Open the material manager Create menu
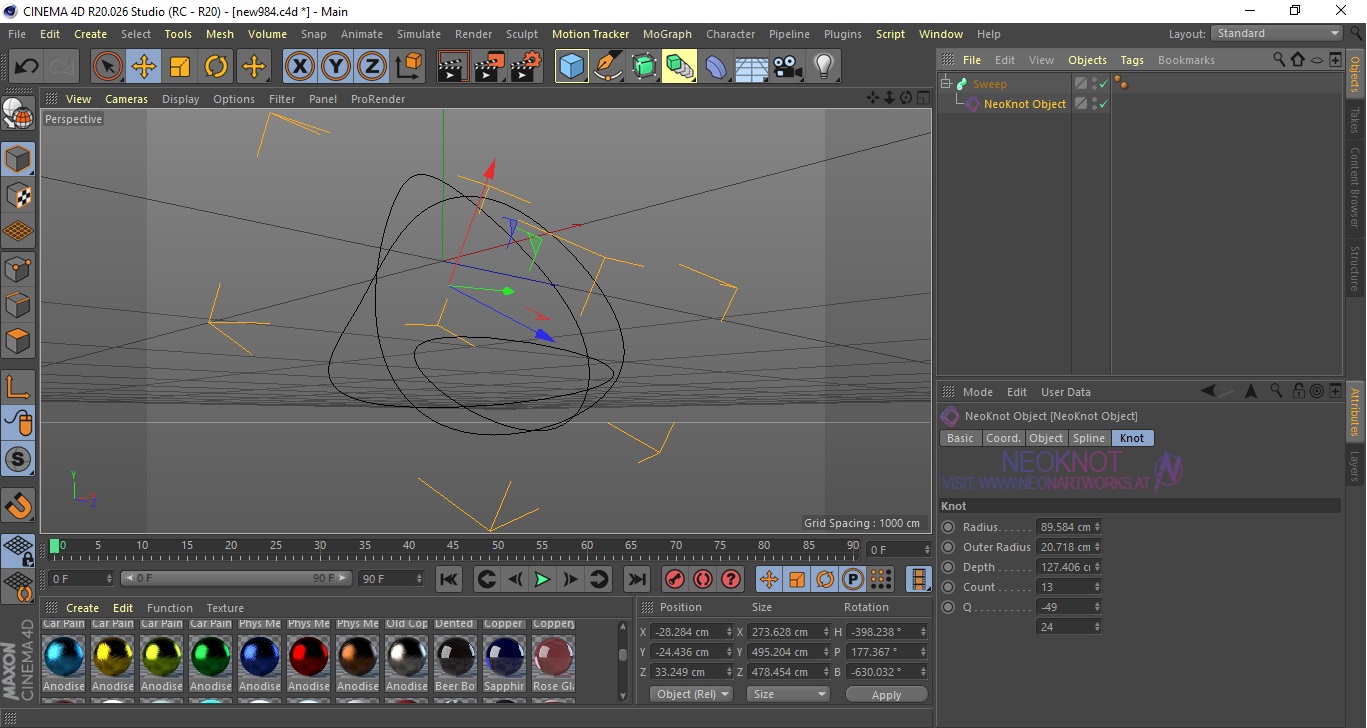 point(82,608)
